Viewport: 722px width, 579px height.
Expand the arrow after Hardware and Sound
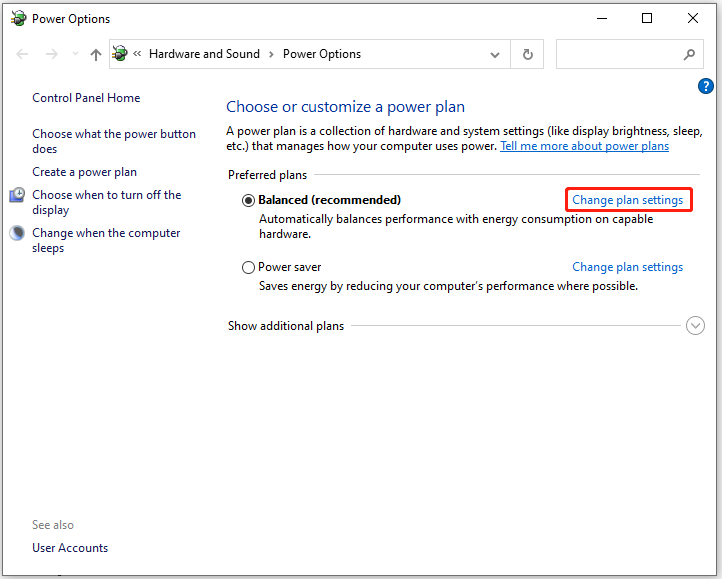[271, 54]
